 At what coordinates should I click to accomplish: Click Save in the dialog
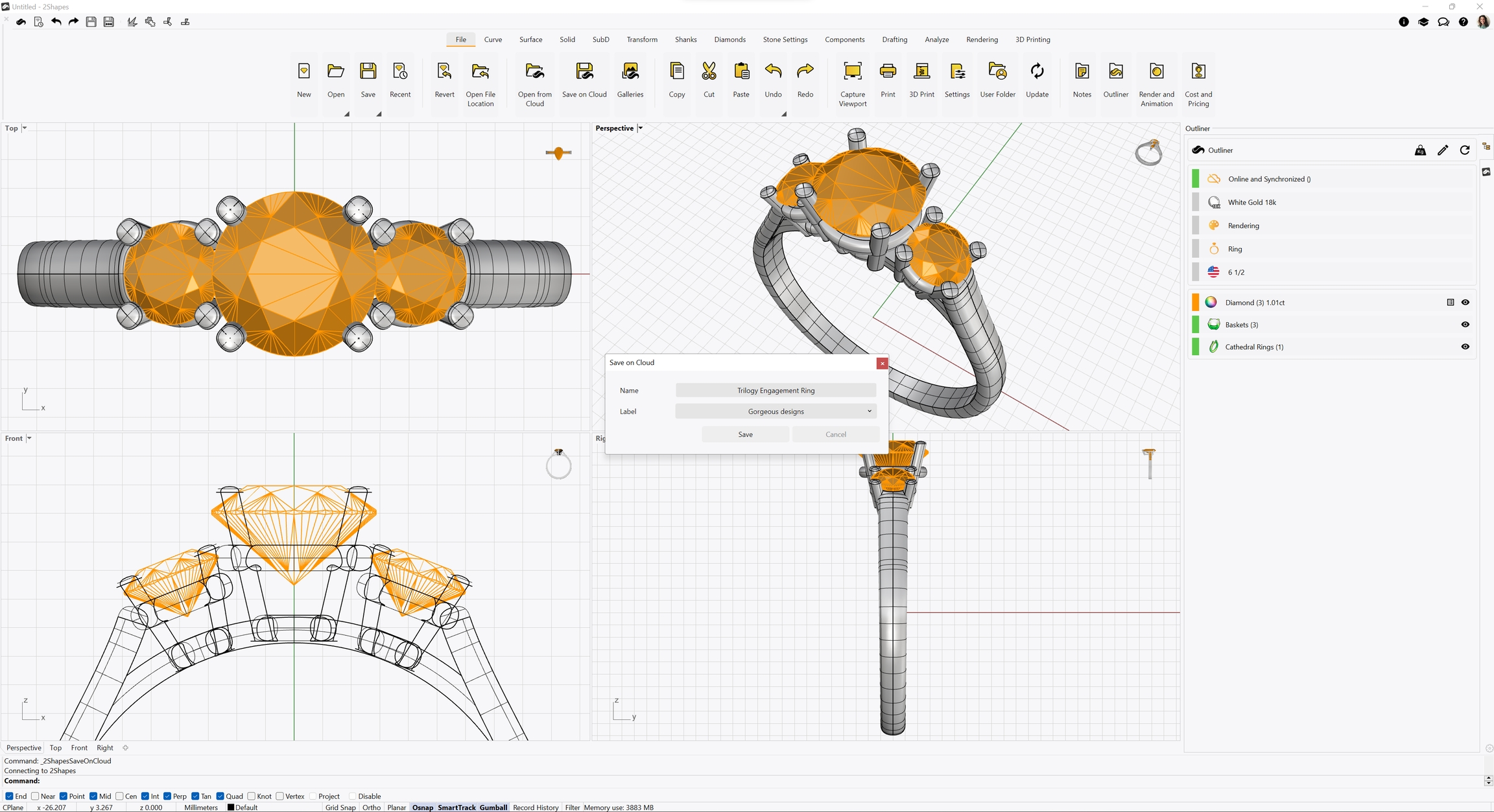[x=745, y=435]
